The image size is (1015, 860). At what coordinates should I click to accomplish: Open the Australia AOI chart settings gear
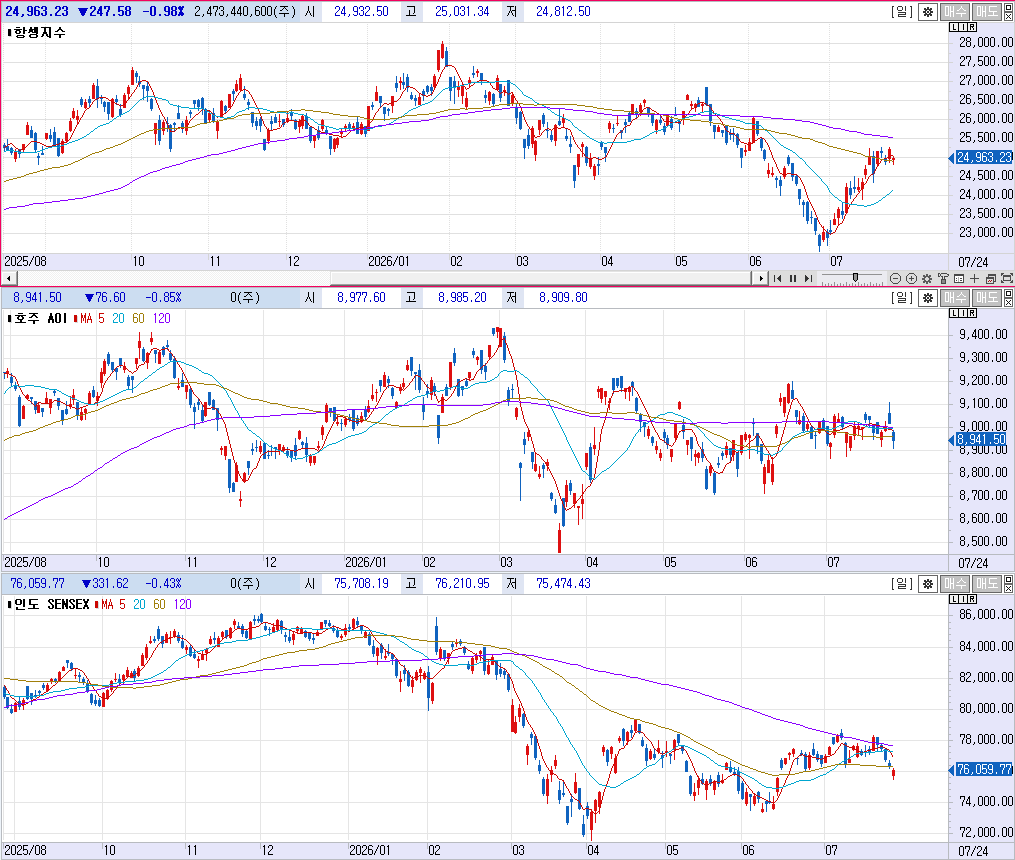(928, 298)
